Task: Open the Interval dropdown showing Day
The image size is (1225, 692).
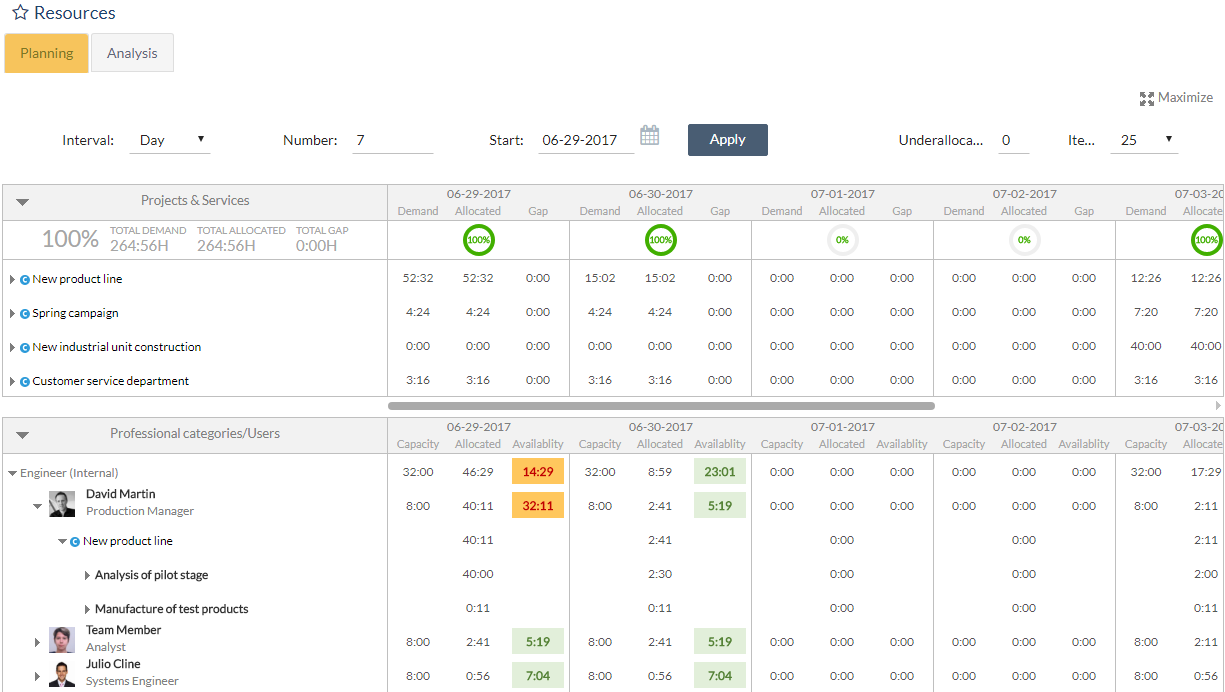Action: (x=170, y=140)
